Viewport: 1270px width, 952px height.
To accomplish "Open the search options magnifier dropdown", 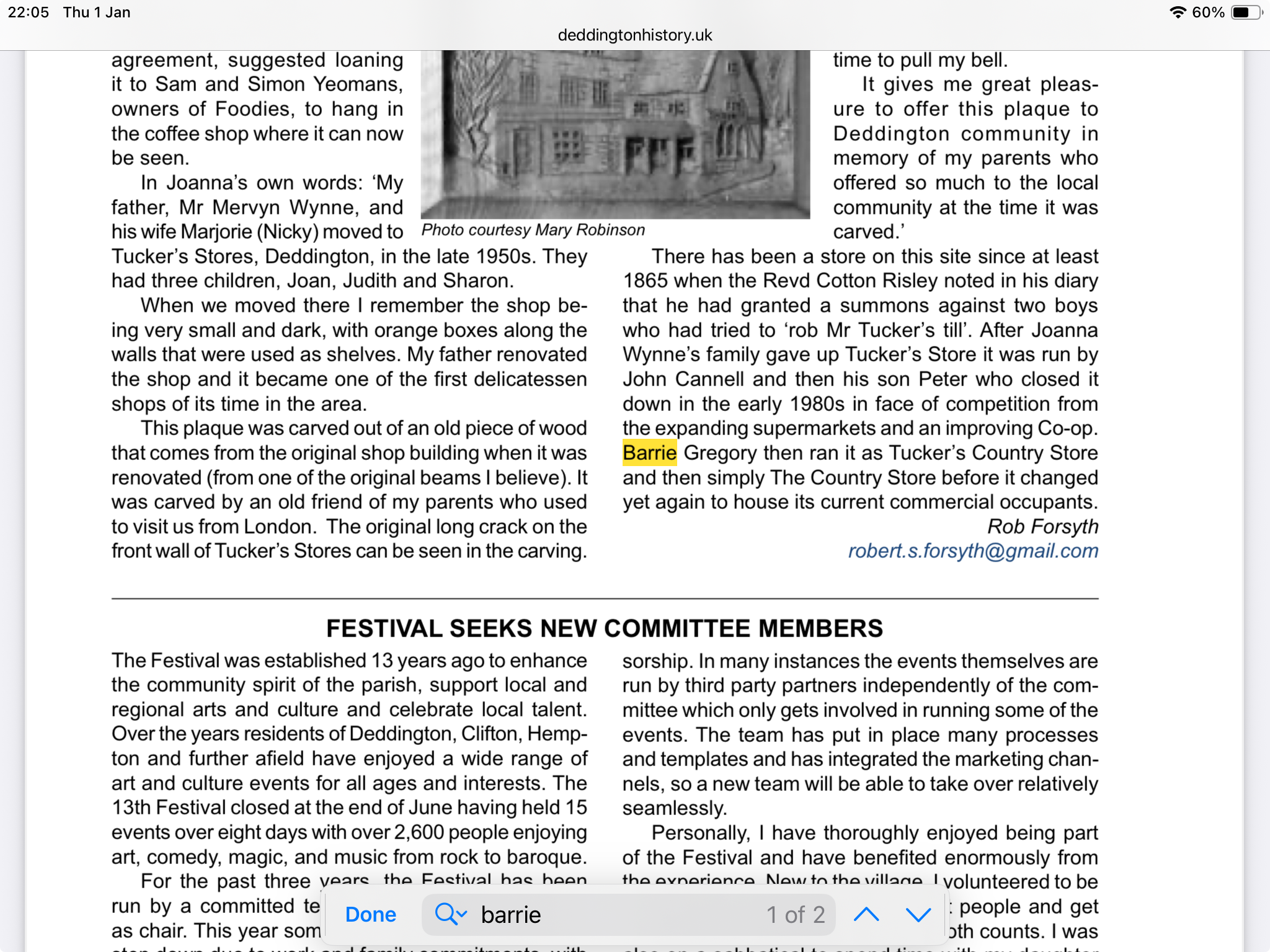I will coord(446,914).
